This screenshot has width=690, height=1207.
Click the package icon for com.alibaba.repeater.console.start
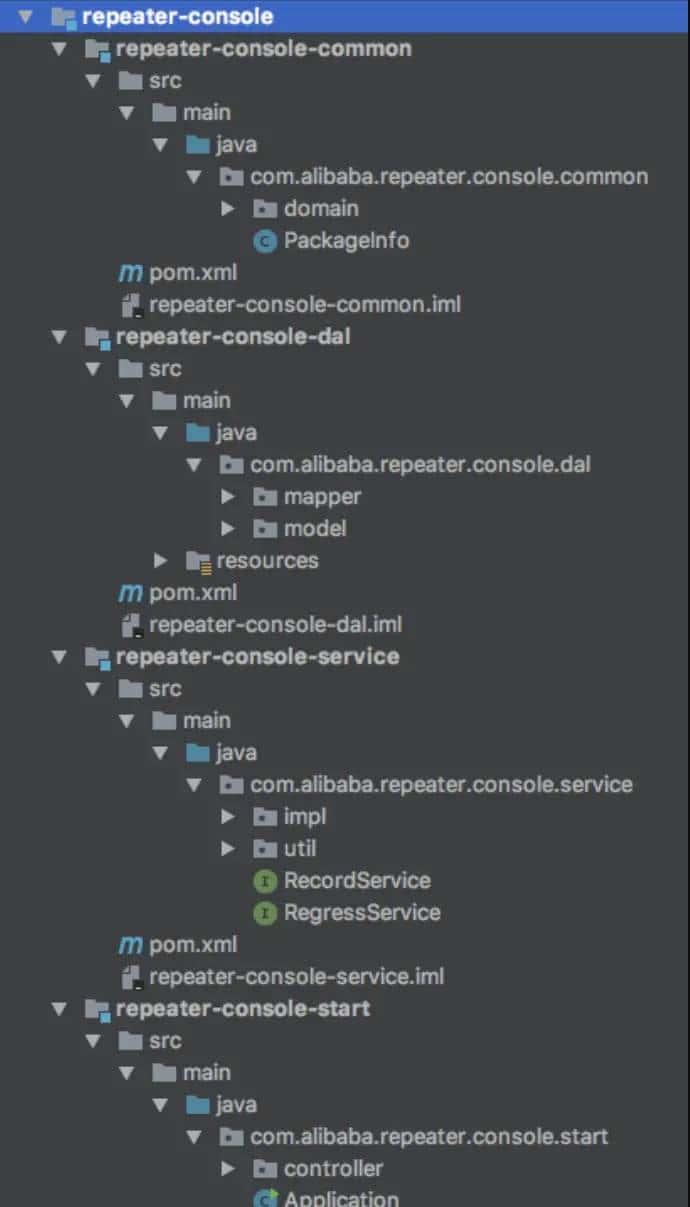pos(231,1136)
